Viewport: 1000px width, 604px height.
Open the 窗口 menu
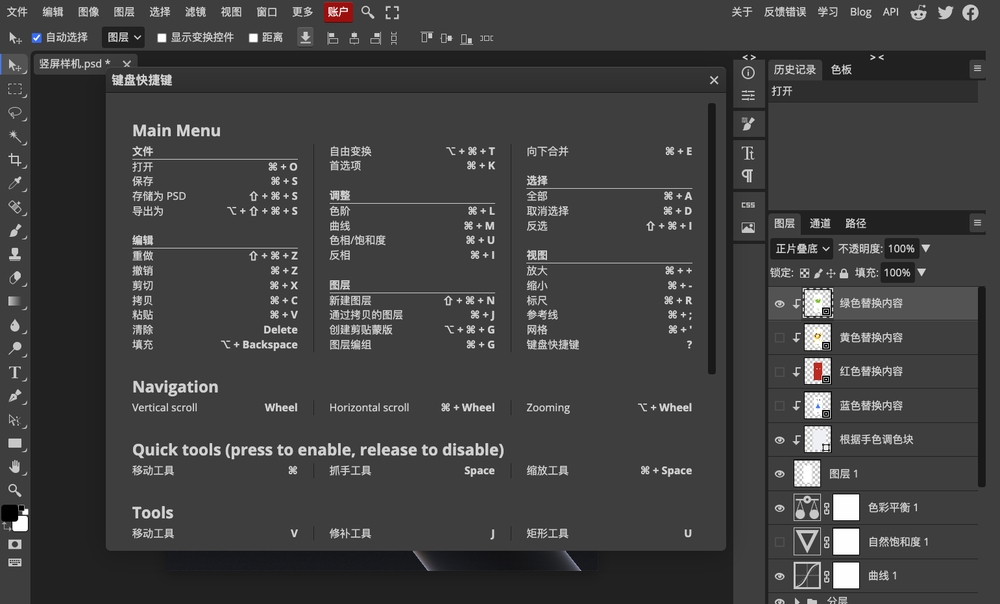[267, 12]
